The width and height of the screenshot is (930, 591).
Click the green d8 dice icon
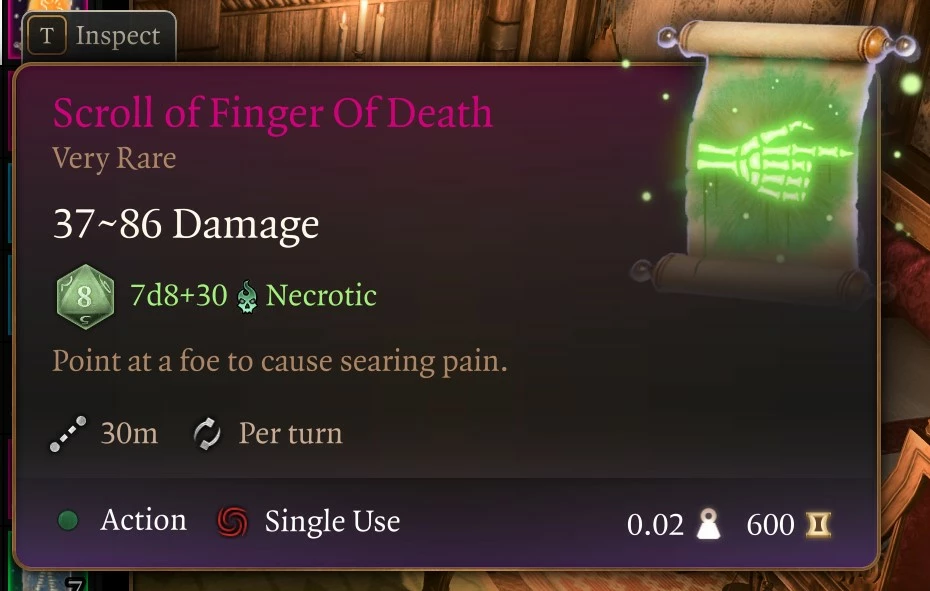tap(85, 297)
